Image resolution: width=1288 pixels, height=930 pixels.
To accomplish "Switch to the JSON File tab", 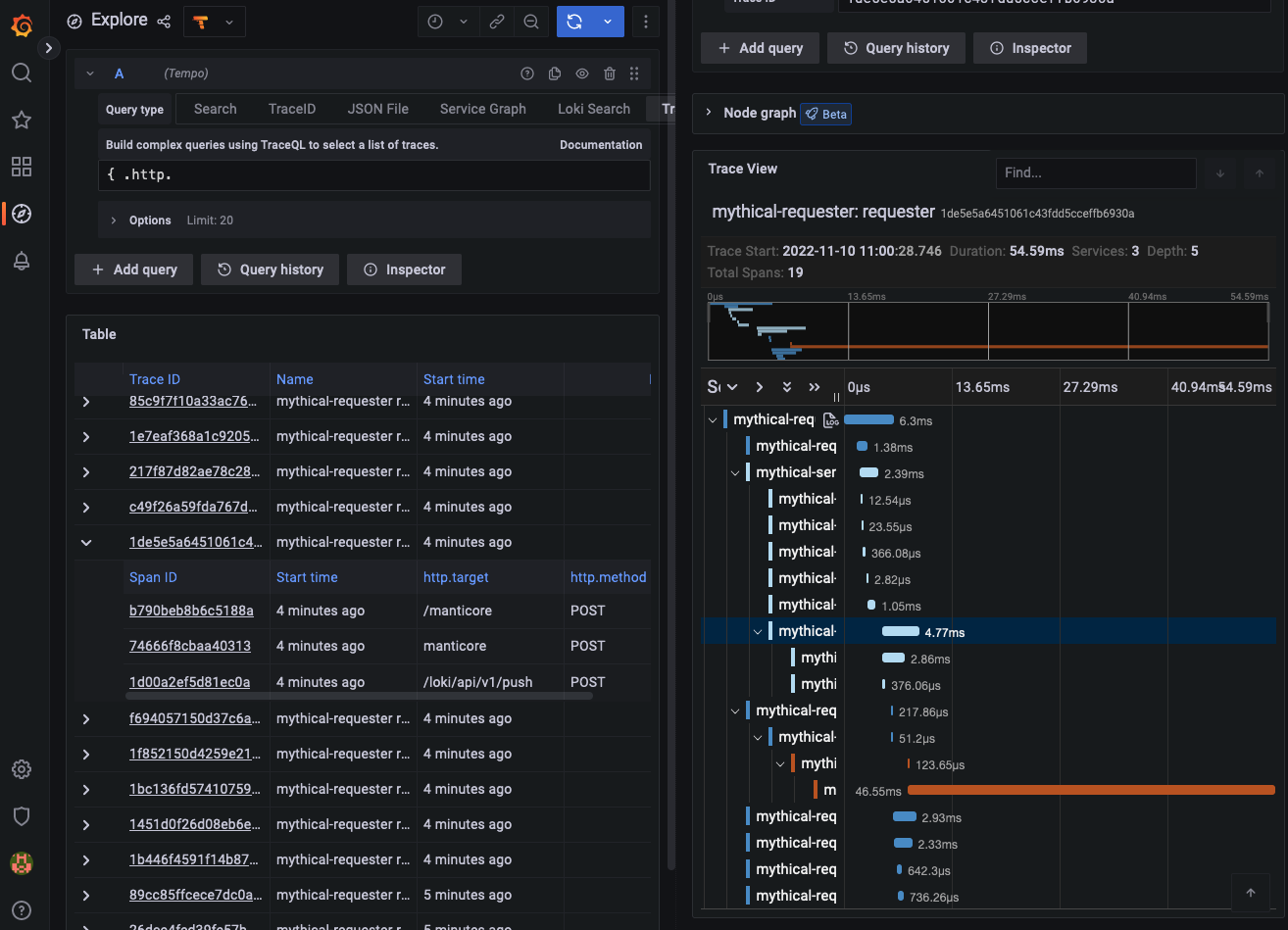I will point(377,109).
